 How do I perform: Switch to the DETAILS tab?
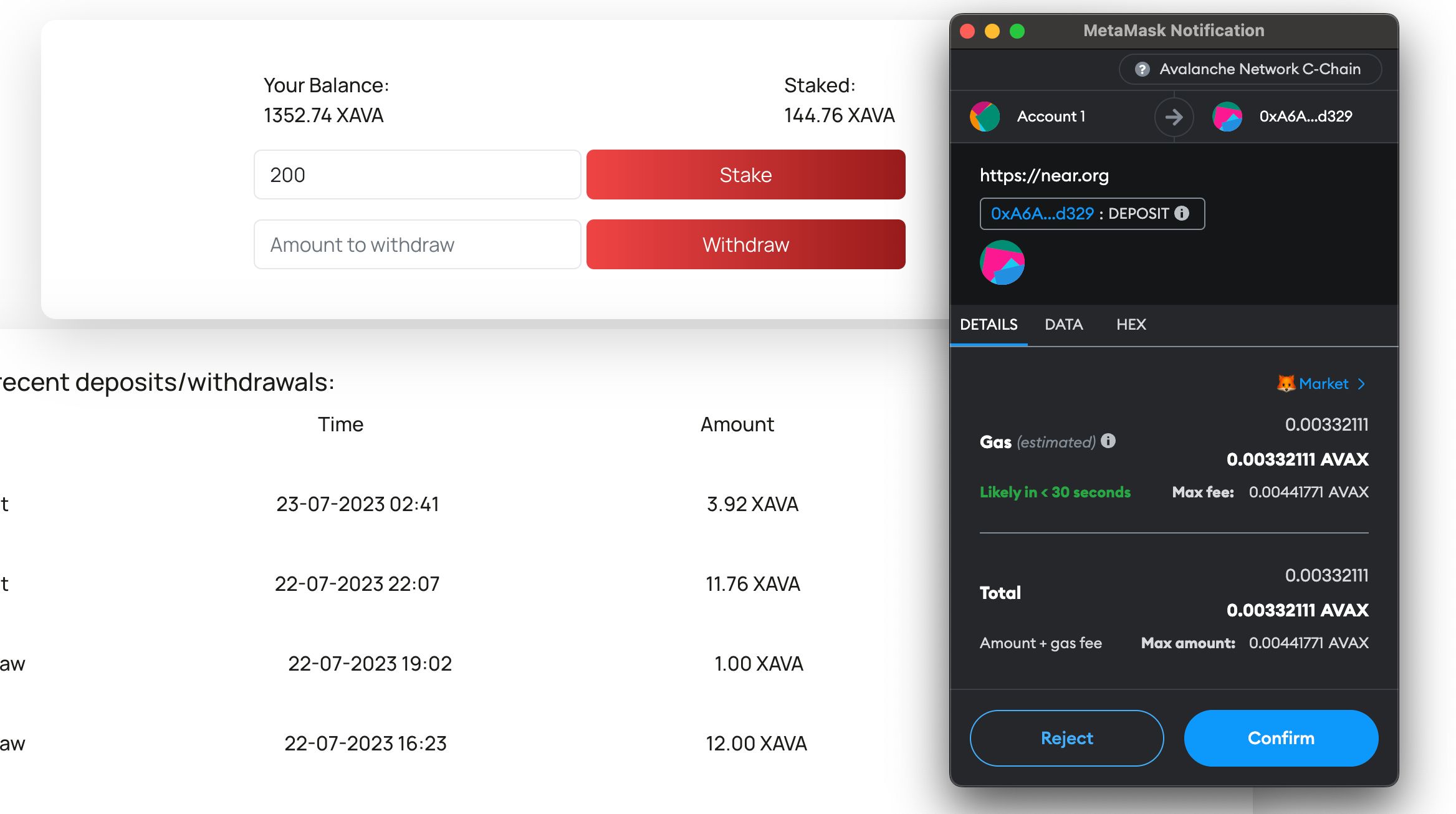989,325
